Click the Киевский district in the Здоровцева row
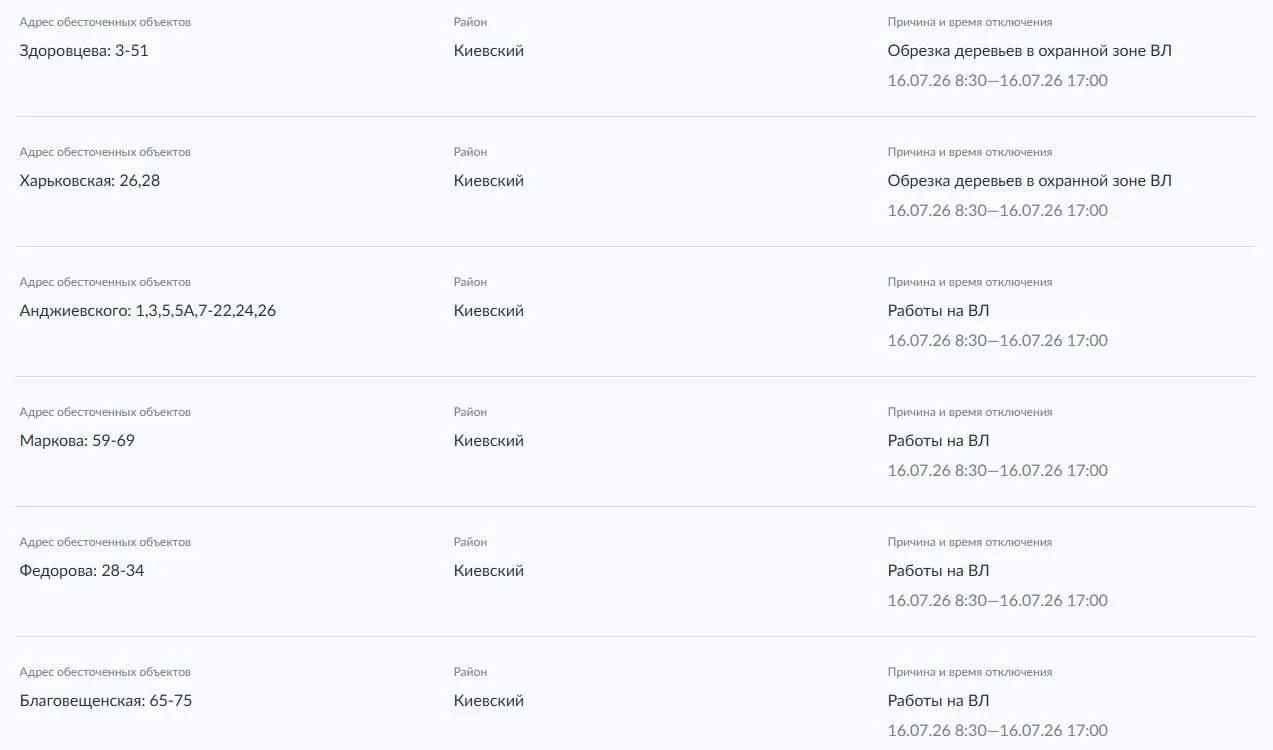Viewport: 1273px width, 750px height. point(489,51)
